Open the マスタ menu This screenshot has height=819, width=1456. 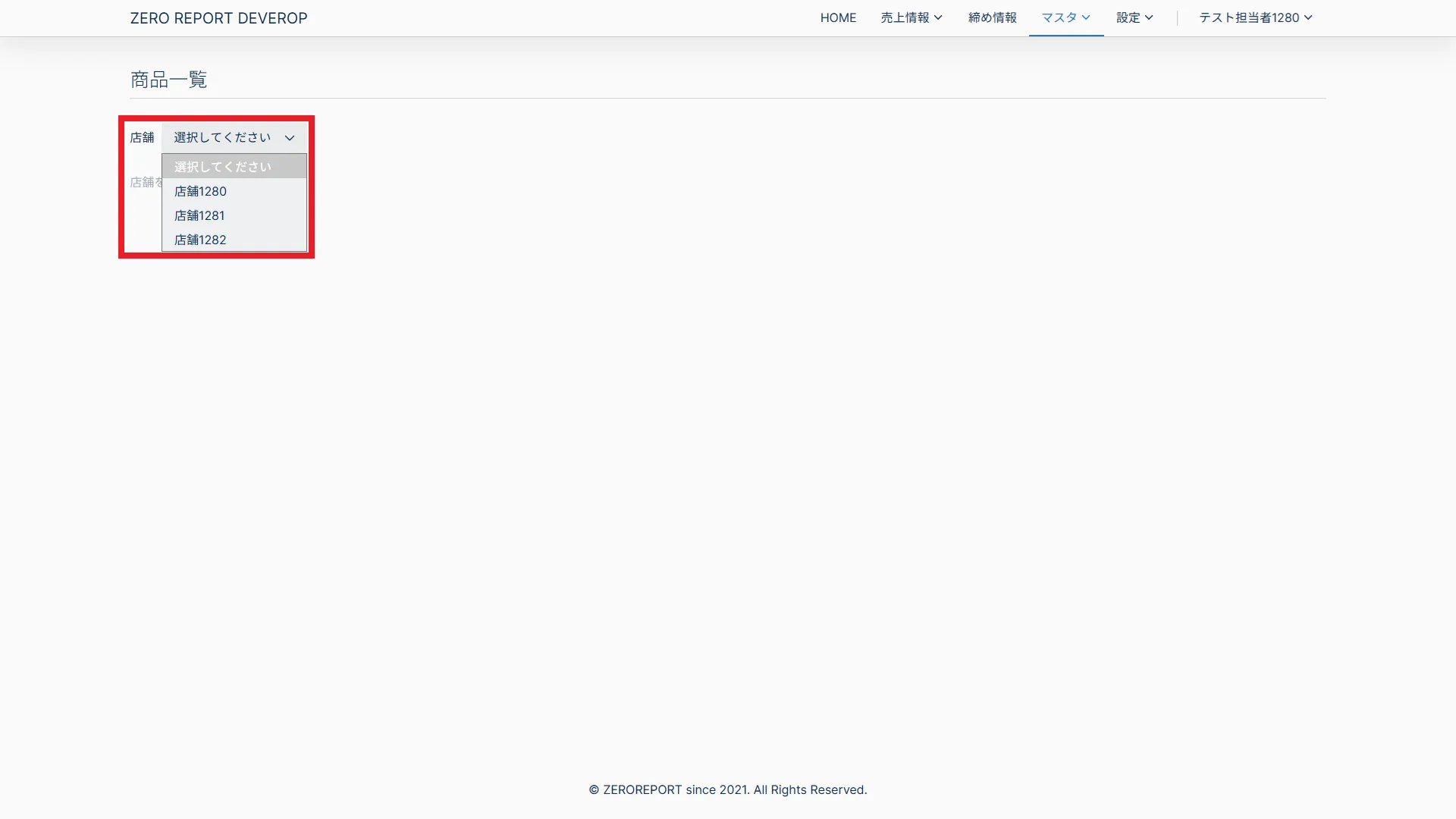click(x=1059, y=18)
